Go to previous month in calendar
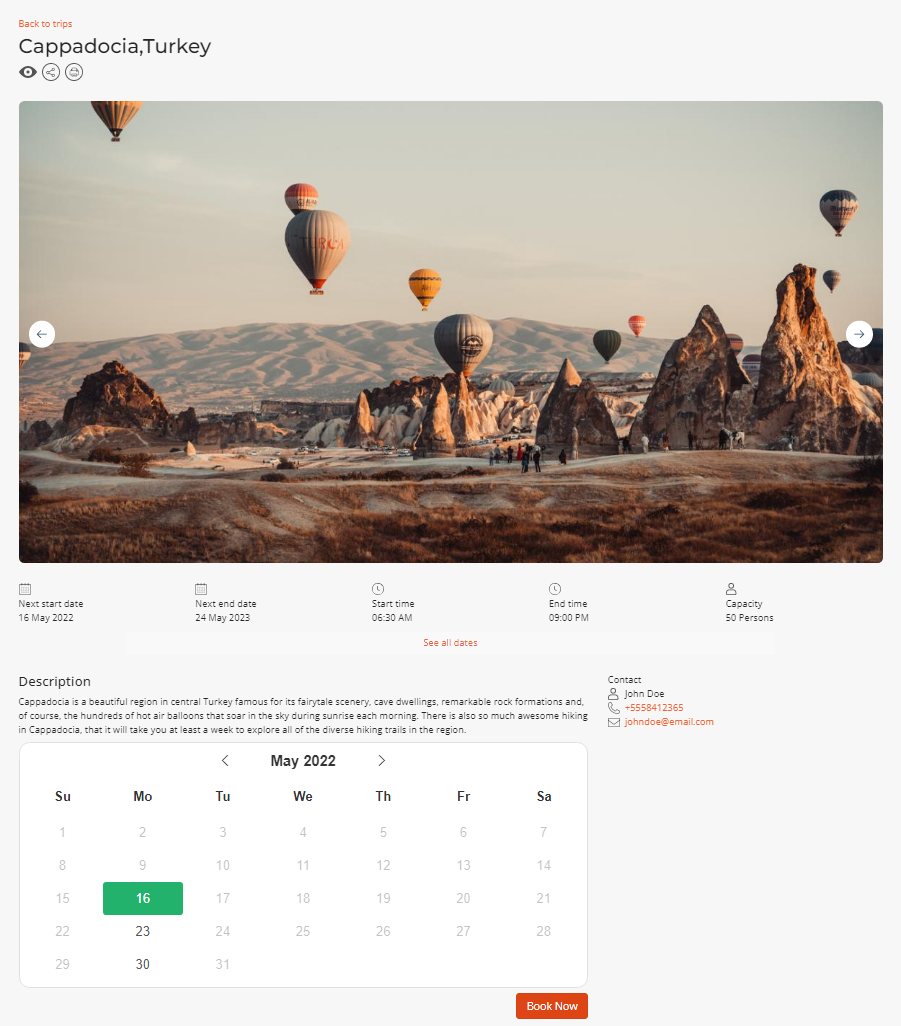 click(x=225, y=760)
